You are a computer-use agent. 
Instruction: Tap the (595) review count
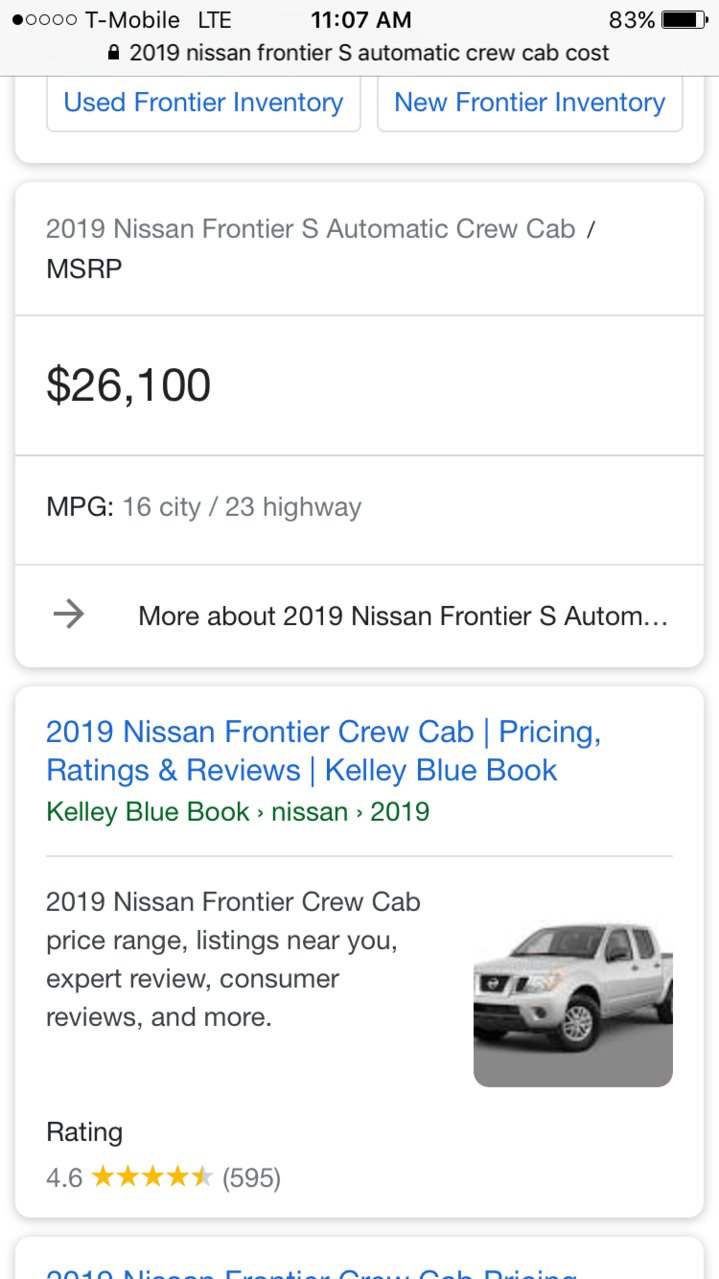[251, 1178]
